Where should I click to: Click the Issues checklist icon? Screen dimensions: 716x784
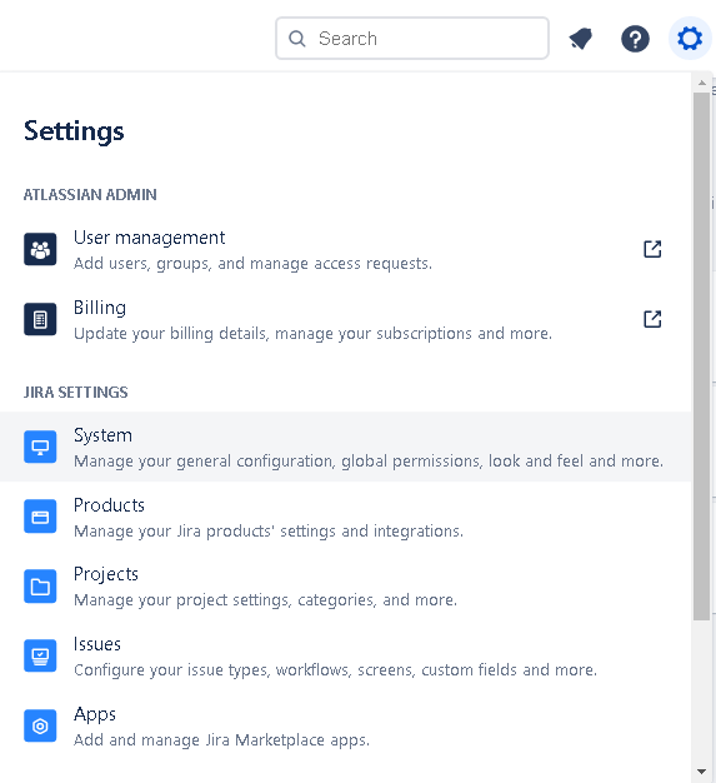pos(40,656)
